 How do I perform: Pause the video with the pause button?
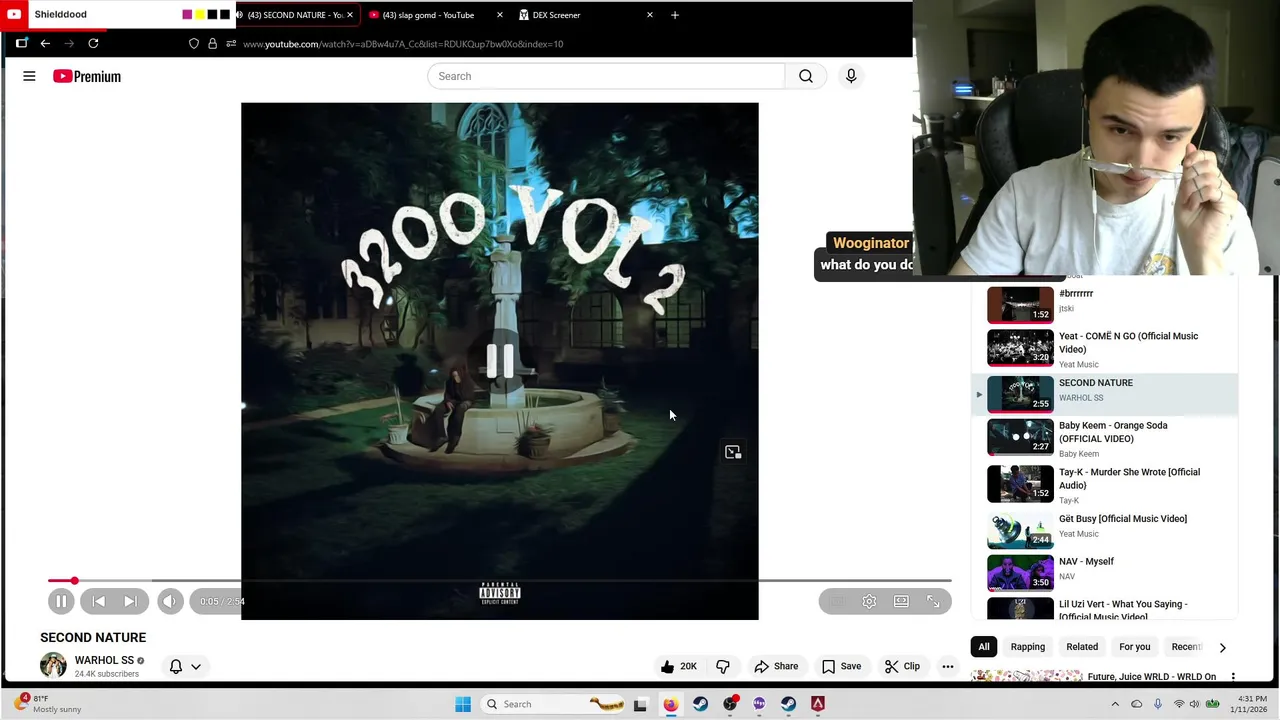tap(61, 601)
